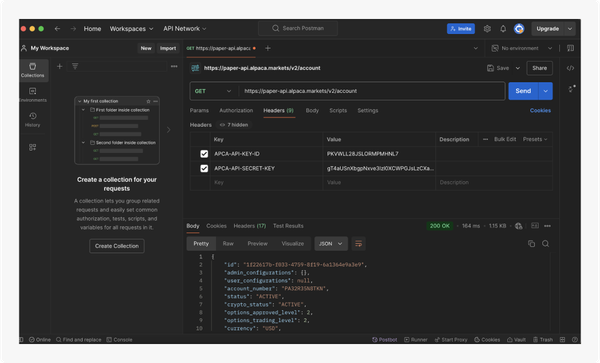This screenshot has height=363, width=600.
Task: Go back with the left arrow
Action: (57, 29)
